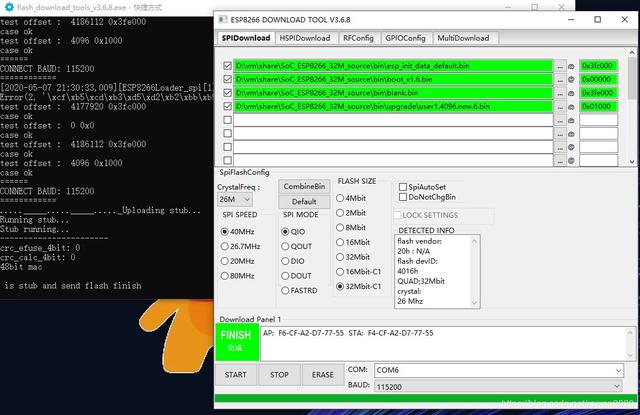
Task: Choose 16Mbit-C1 flash size
Action: (x=358, y=271)
